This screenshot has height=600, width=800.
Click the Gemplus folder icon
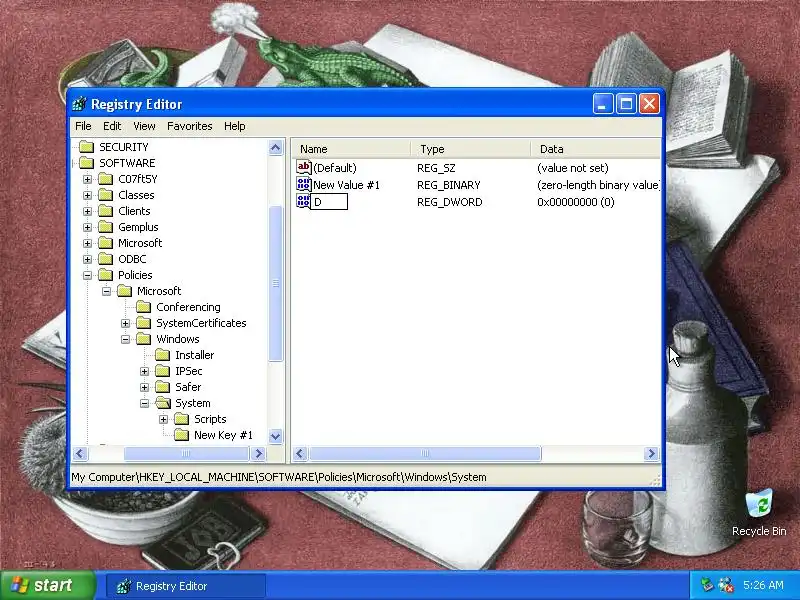pos(106,227)
